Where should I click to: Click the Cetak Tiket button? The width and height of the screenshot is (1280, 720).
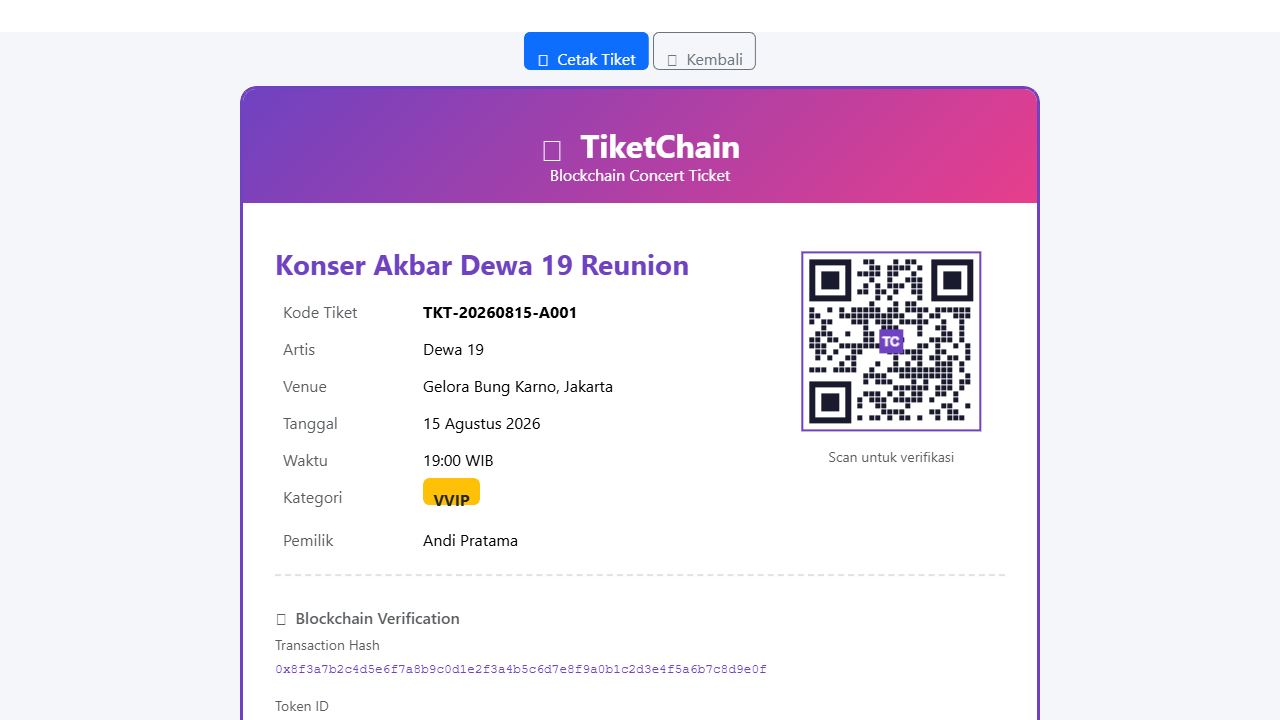[x=586, y=51]
